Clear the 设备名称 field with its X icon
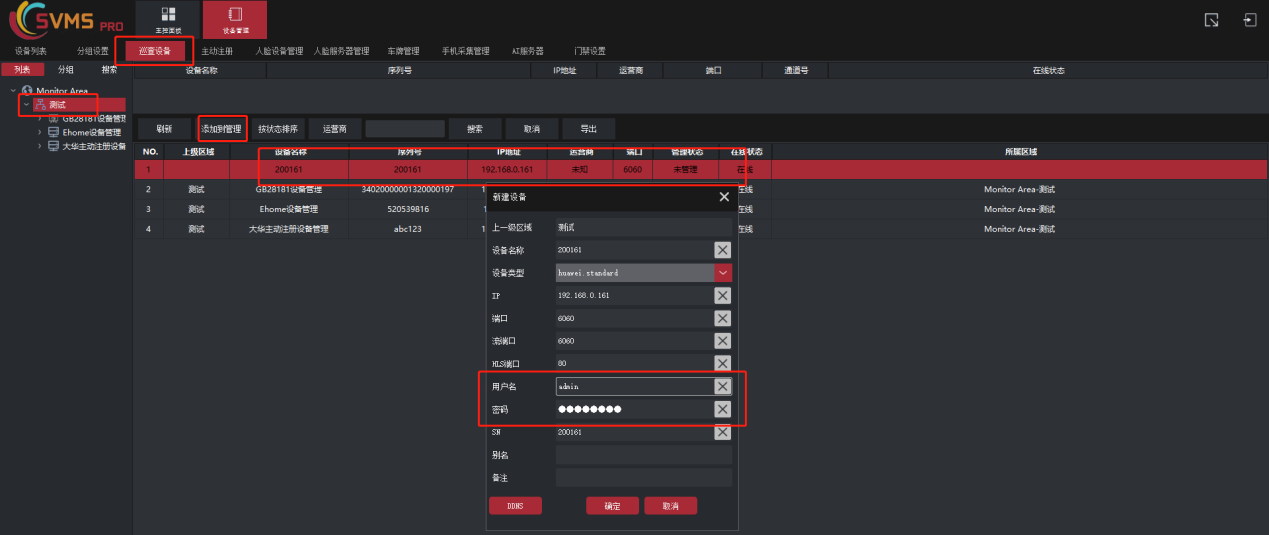Viewport: 1269px width, 535px height. pyautogui.click(x=722, y=250)
